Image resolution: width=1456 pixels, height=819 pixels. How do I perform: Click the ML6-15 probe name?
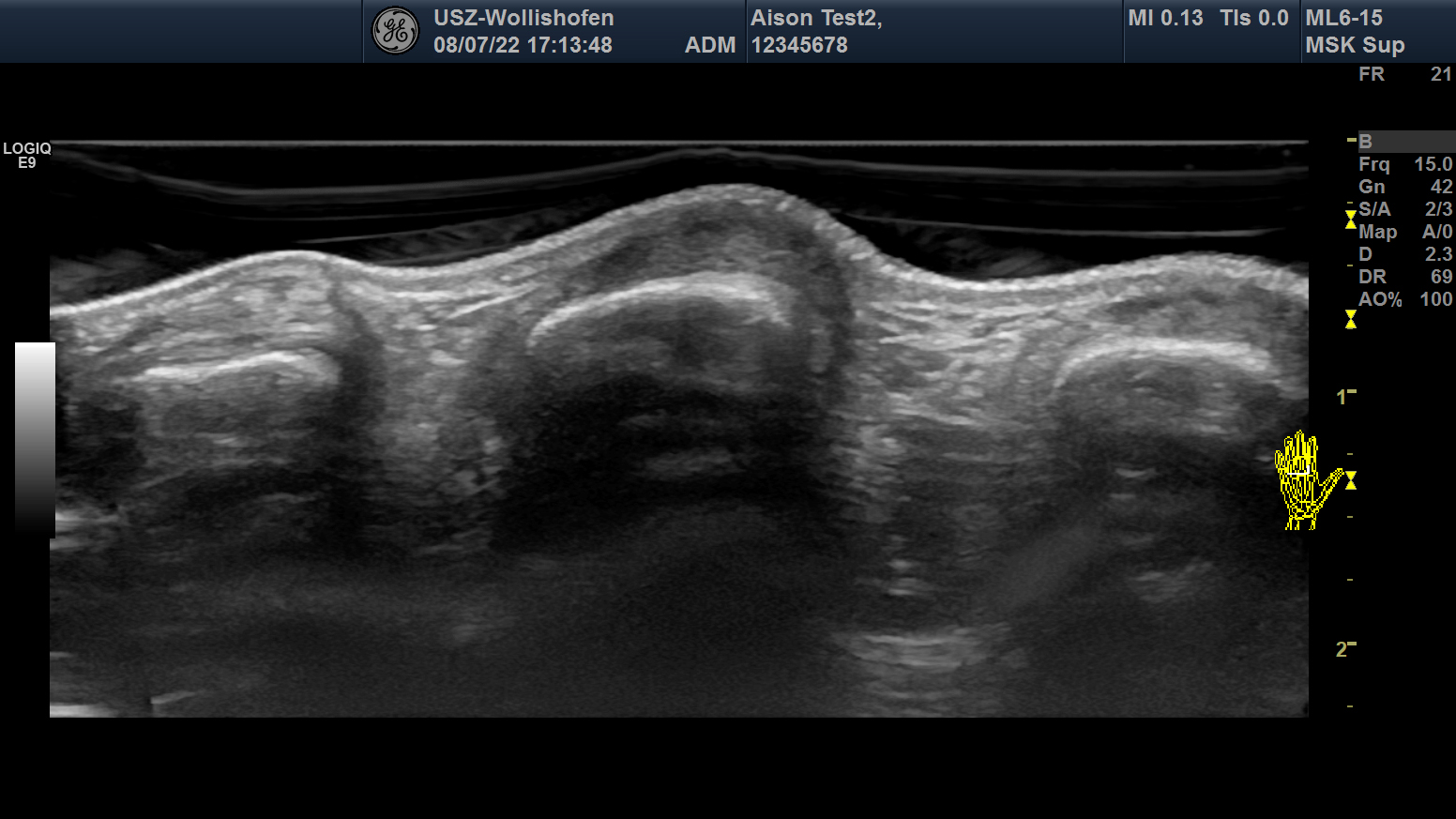click(x=1343, y=18)
